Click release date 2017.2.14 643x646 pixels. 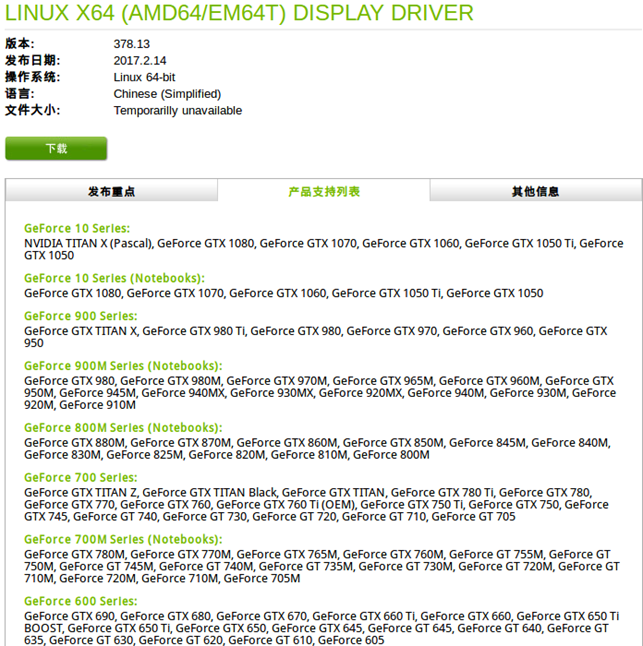[x=140, y=61]
